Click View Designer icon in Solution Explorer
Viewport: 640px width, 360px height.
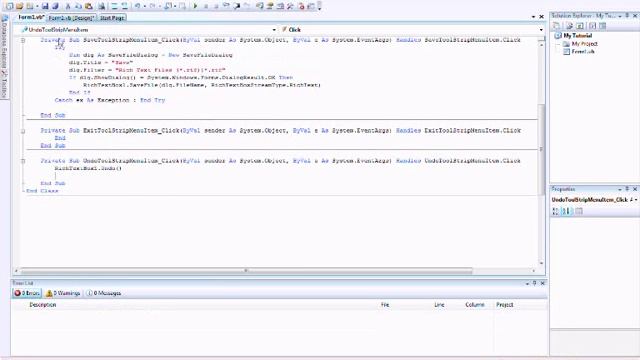click(x=602, y=26)
